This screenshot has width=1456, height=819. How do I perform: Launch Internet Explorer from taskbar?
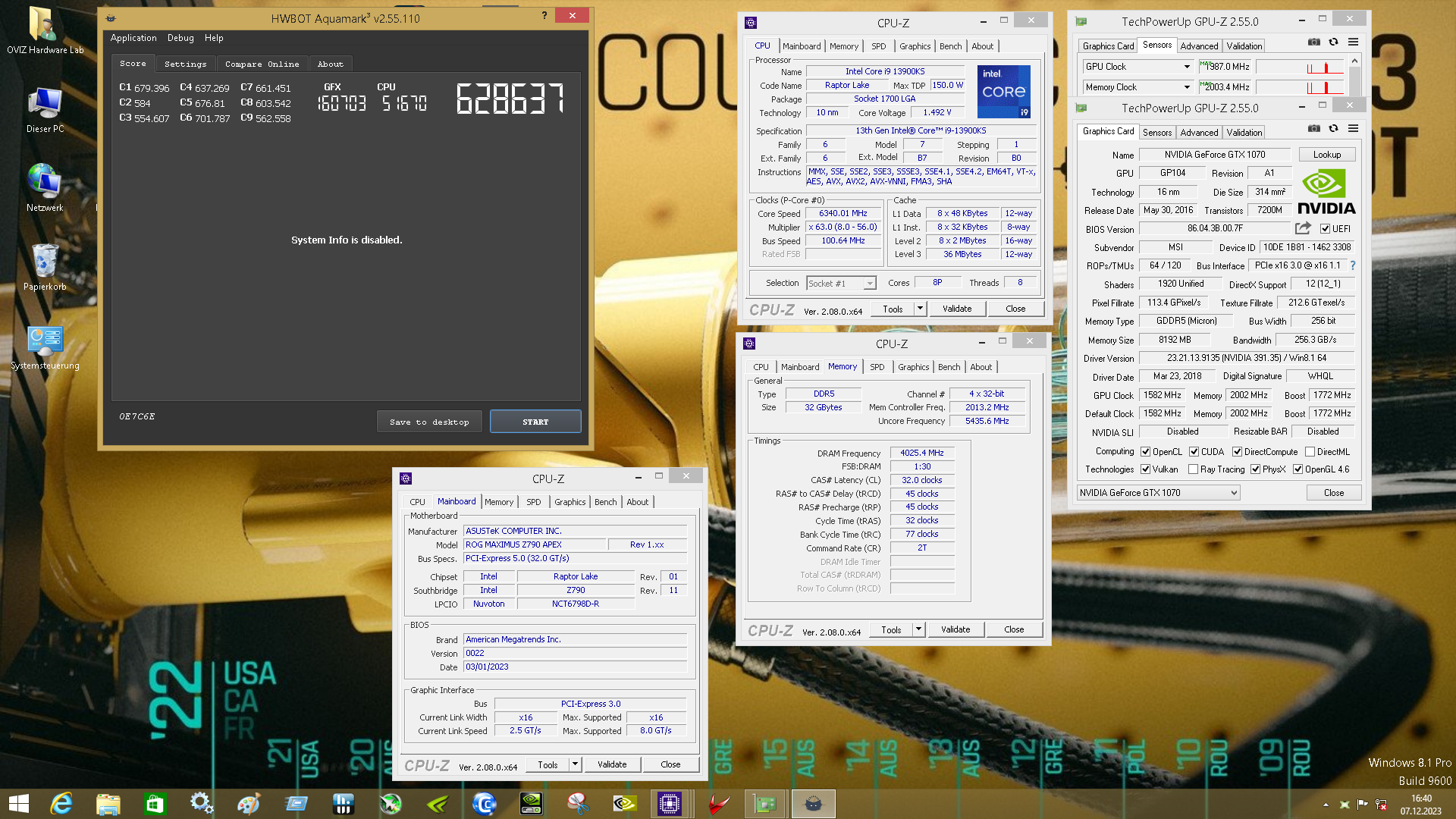point(61,804)
